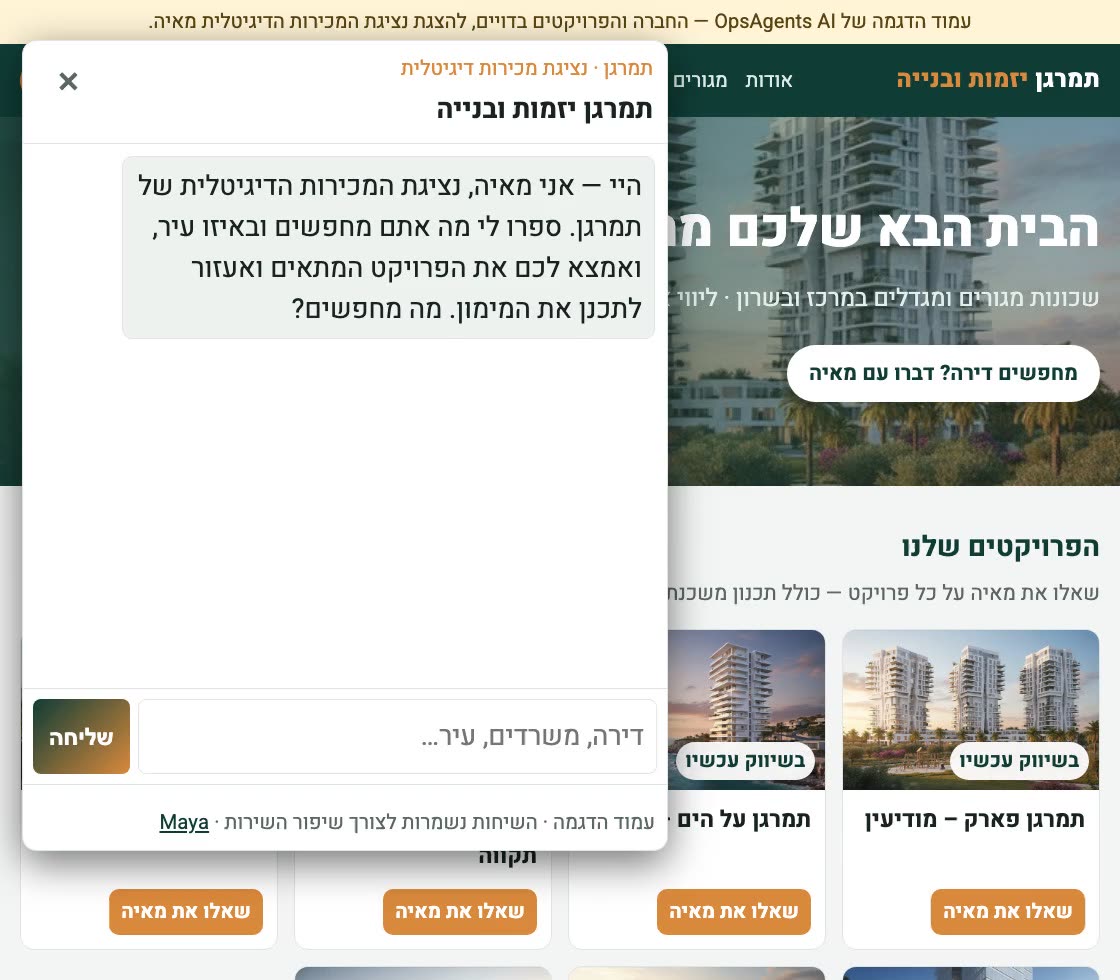The image size is (1120, 980).
Task: Click בשיווק עכשיו badge on תמרגן על הים card
Action: tap(745, 761)
